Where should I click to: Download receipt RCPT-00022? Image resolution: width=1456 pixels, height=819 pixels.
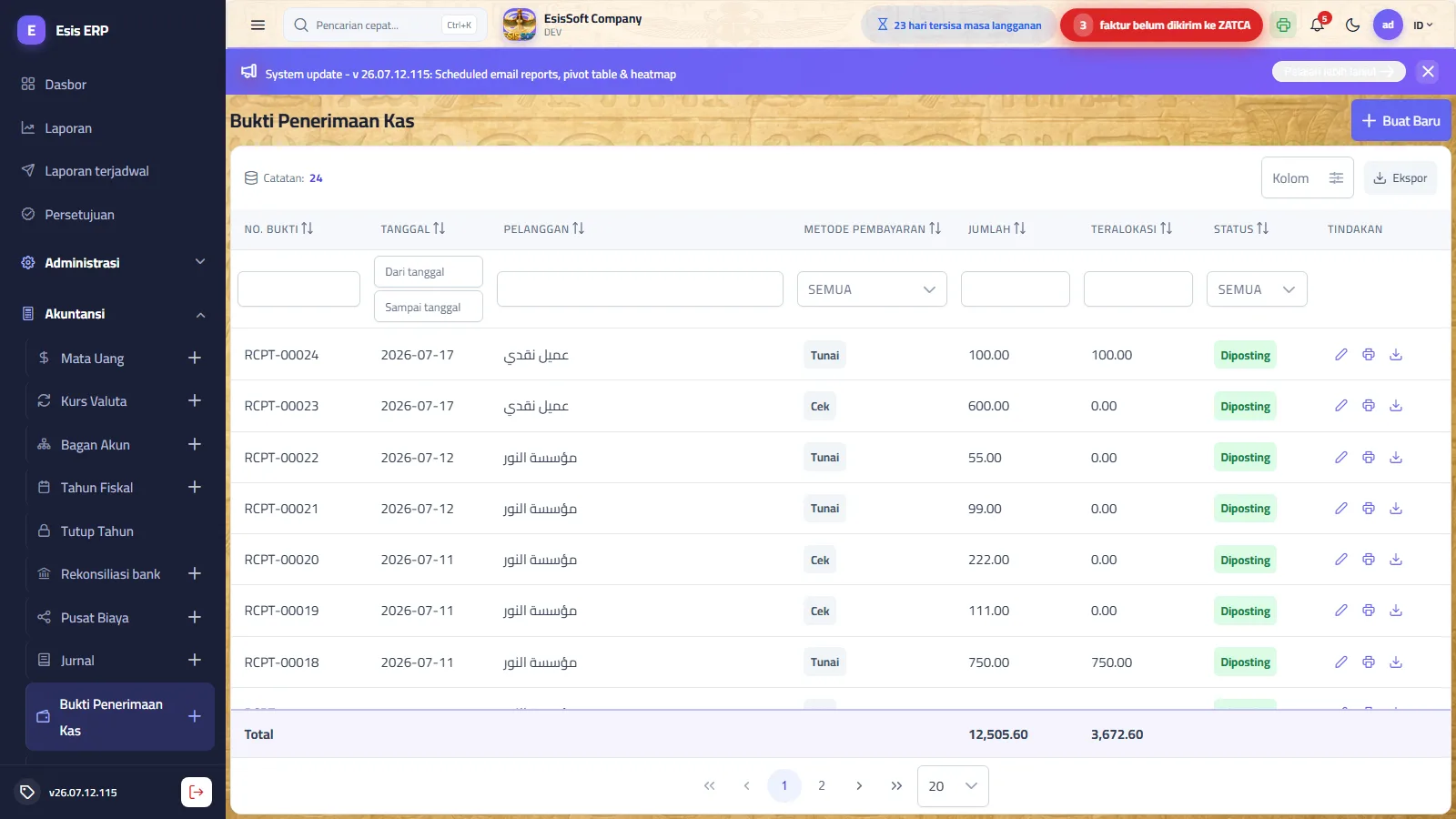click(1396, 458)
